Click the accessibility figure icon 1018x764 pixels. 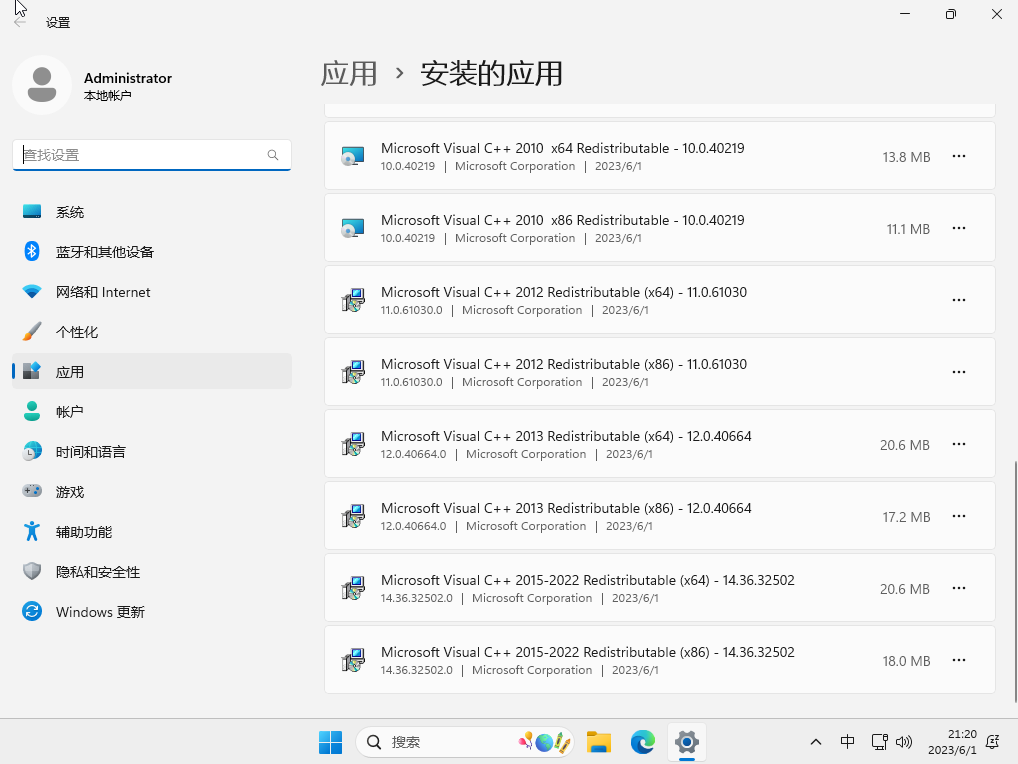32,531
